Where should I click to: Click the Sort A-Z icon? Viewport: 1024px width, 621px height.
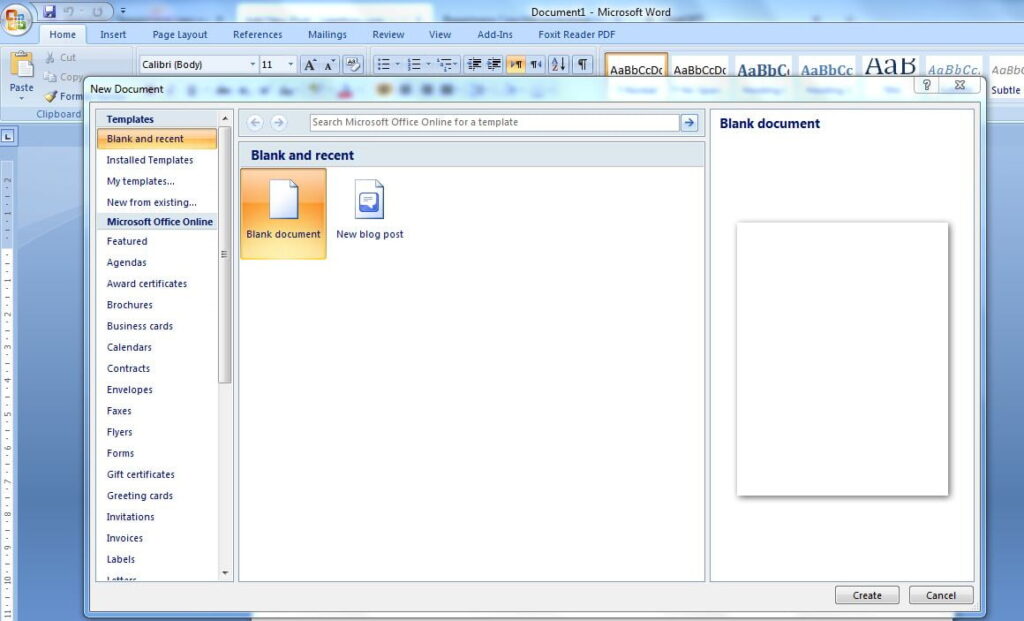pos(558,64)
